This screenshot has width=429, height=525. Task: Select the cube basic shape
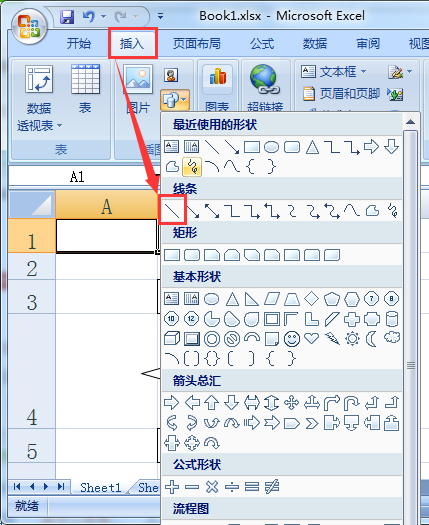coord(172,339)
